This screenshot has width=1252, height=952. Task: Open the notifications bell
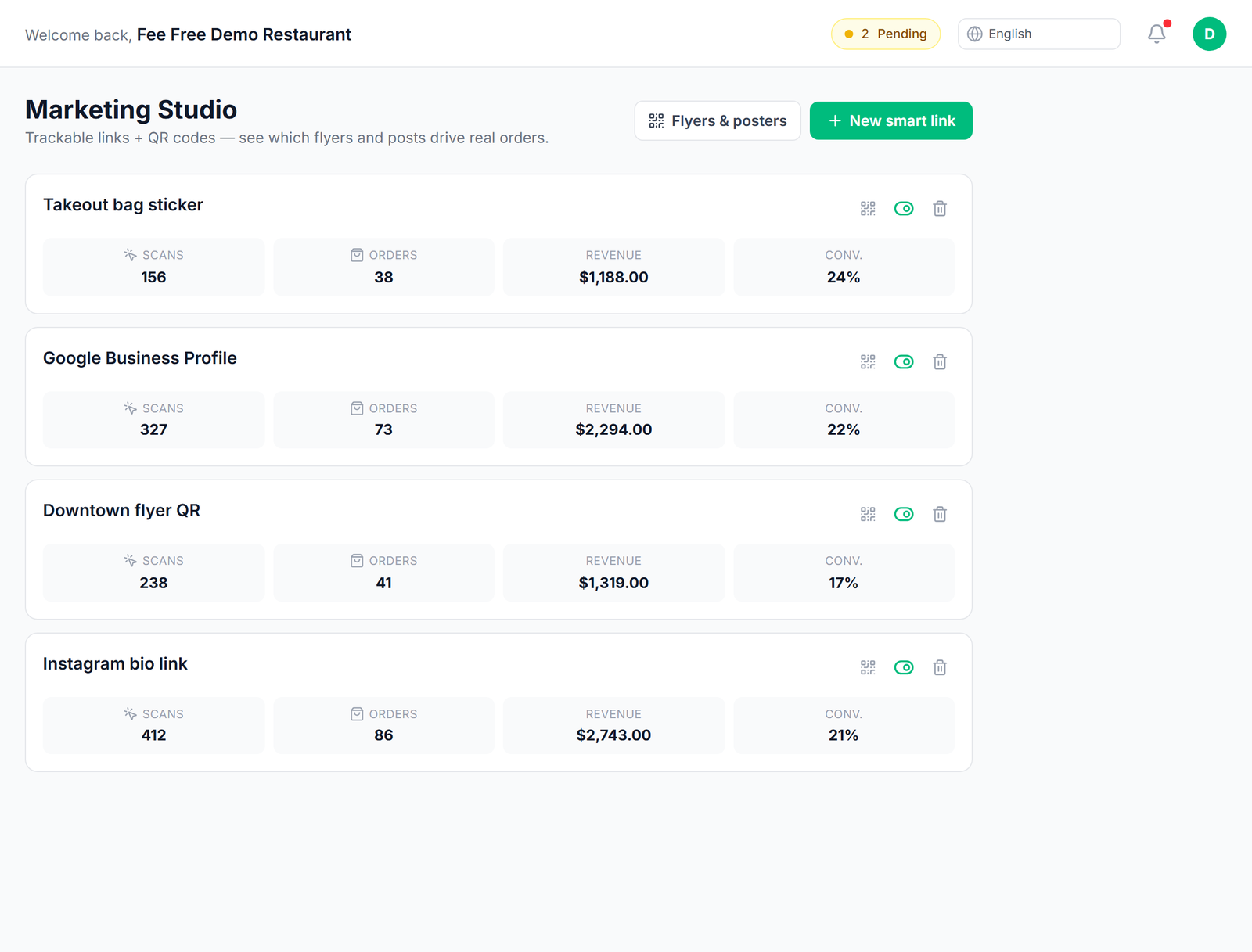click(x=1157, y=34)
